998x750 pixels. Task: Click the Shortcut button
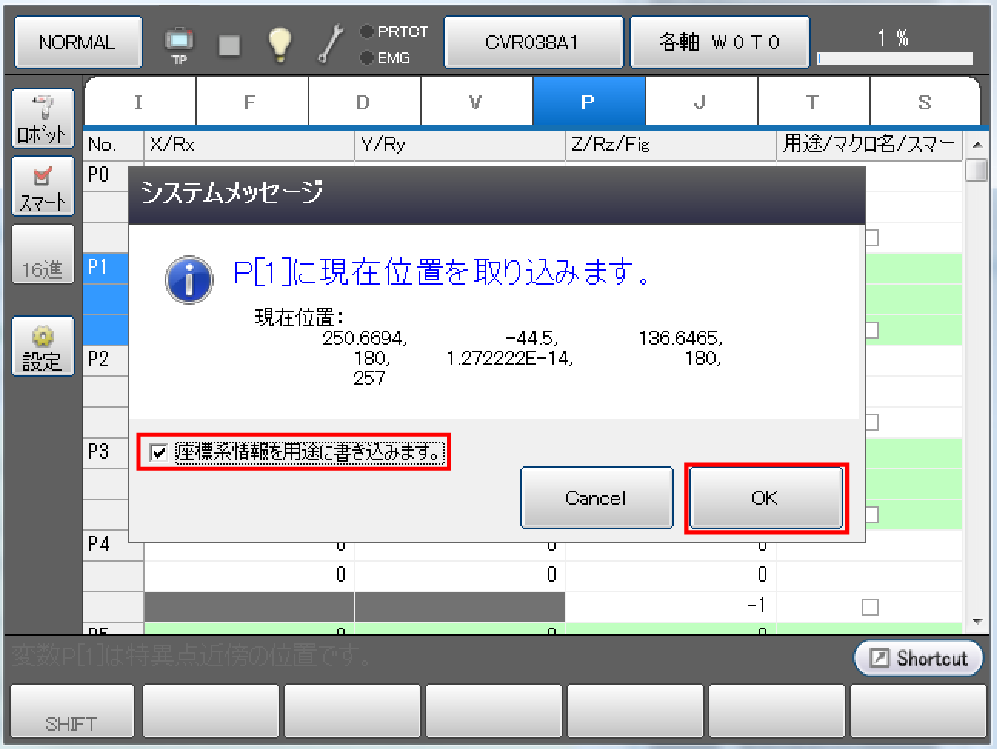(x=918, y=658)
